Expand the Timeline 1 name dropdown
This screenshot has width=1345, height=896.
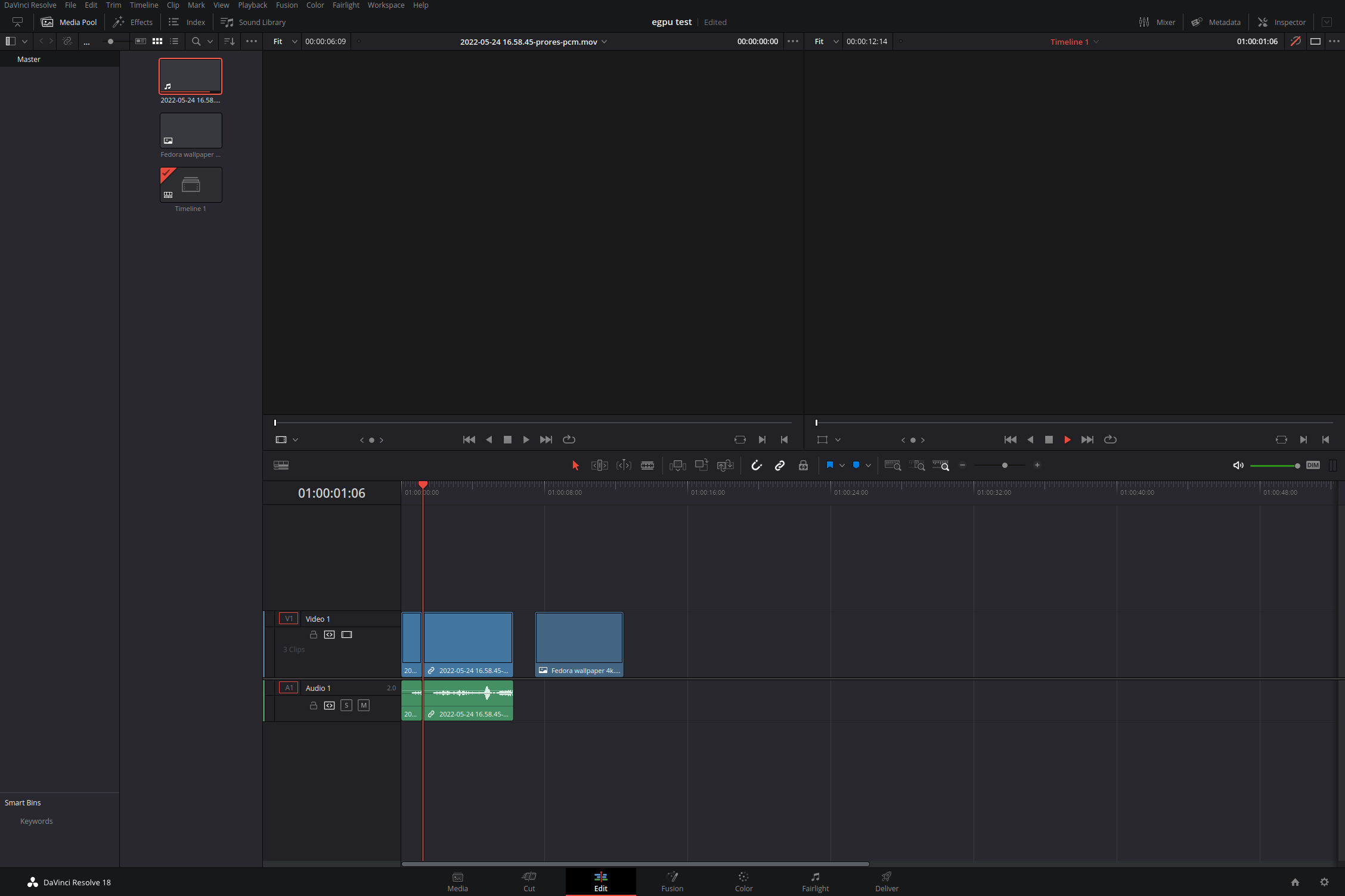[1096, 42]
